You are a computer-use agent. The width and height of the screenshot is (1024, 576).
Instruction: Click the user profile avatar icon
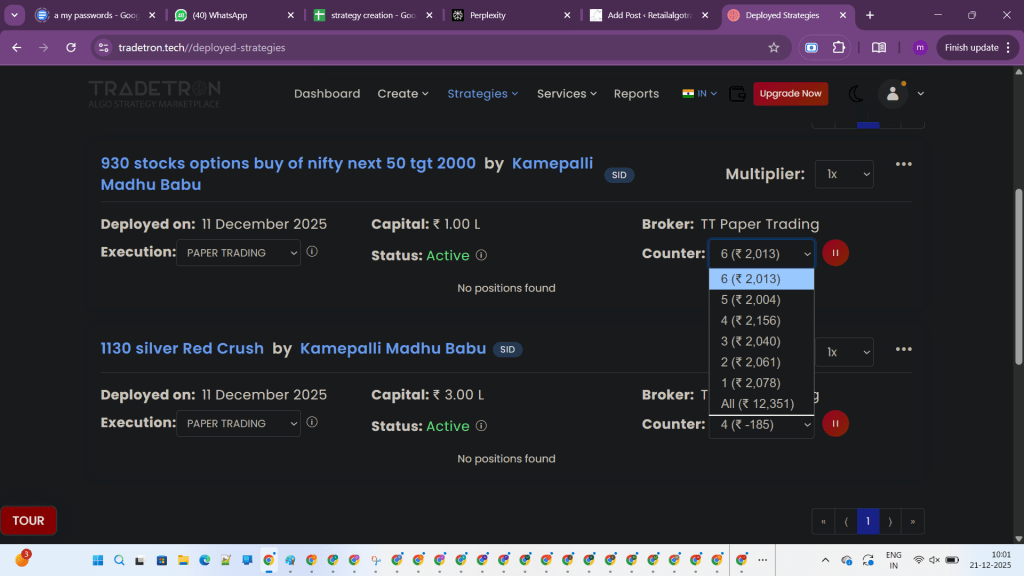click(x=891, y=94)
